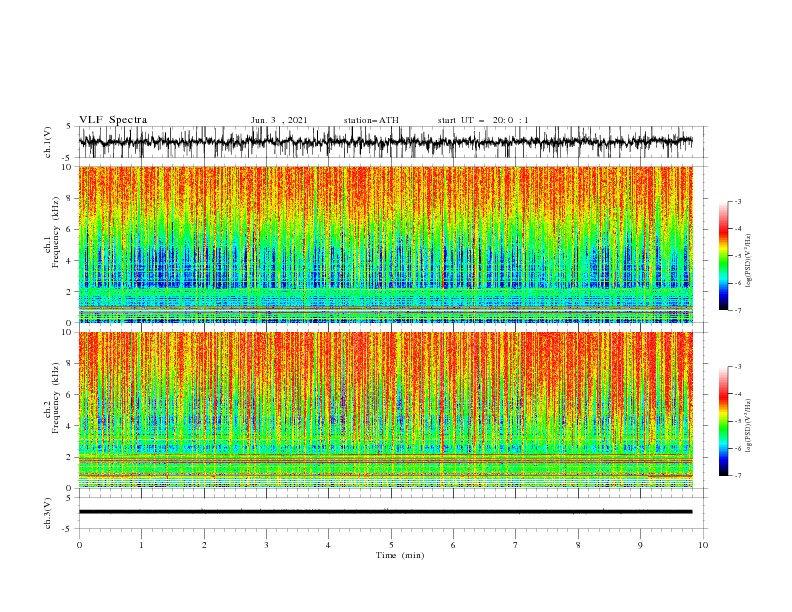The height and width of the screenshot is (612, 792).
Task: Click the "-3" tick on ch.2 colorbar
Action: click(x=737, y=367)
